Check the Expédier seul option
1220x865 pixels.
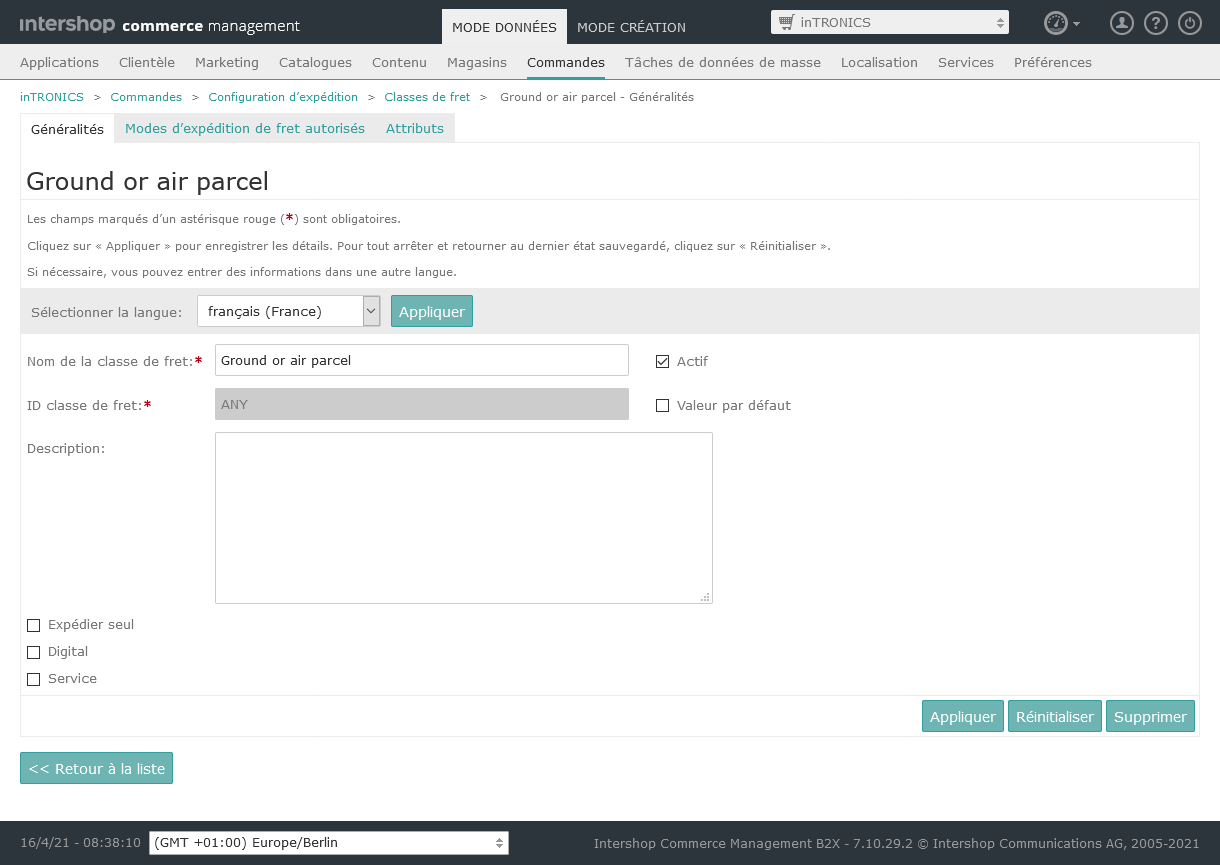click(34, 625)
